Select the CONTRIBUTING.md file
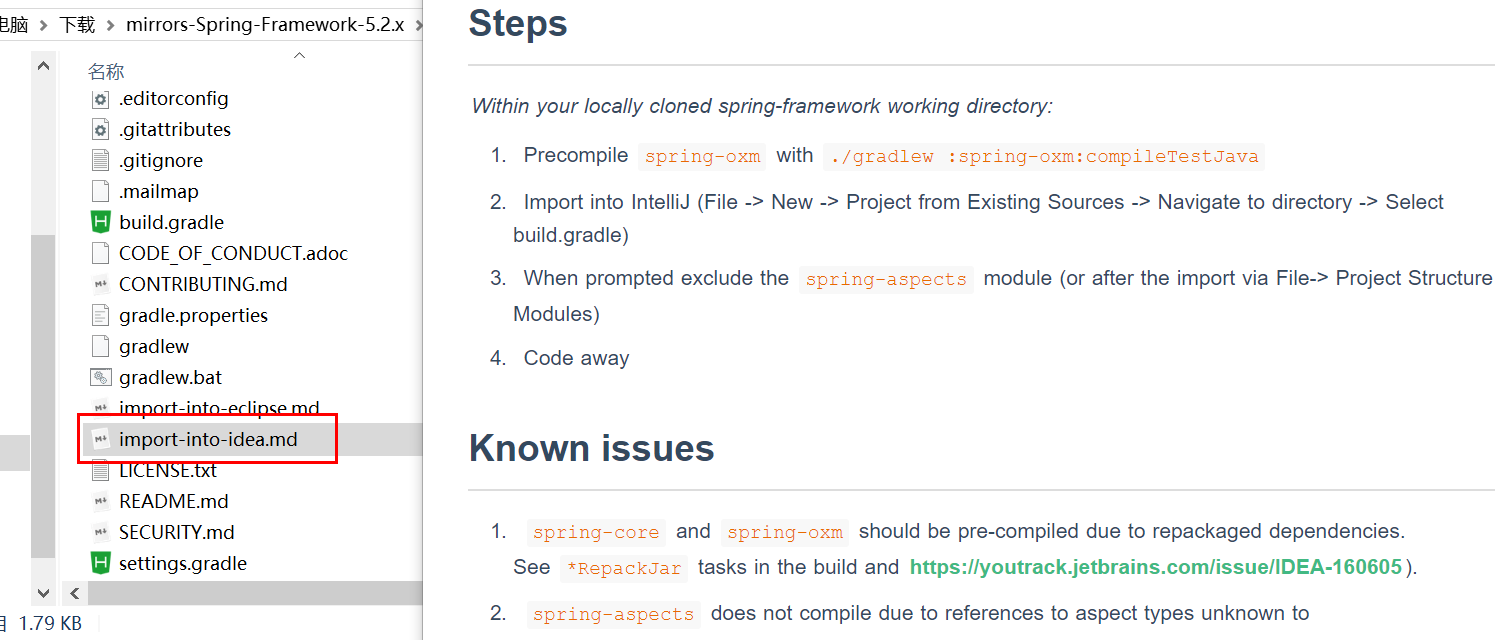The height and width of the screenshot is (640, 1495). click(x=202, y=284)
